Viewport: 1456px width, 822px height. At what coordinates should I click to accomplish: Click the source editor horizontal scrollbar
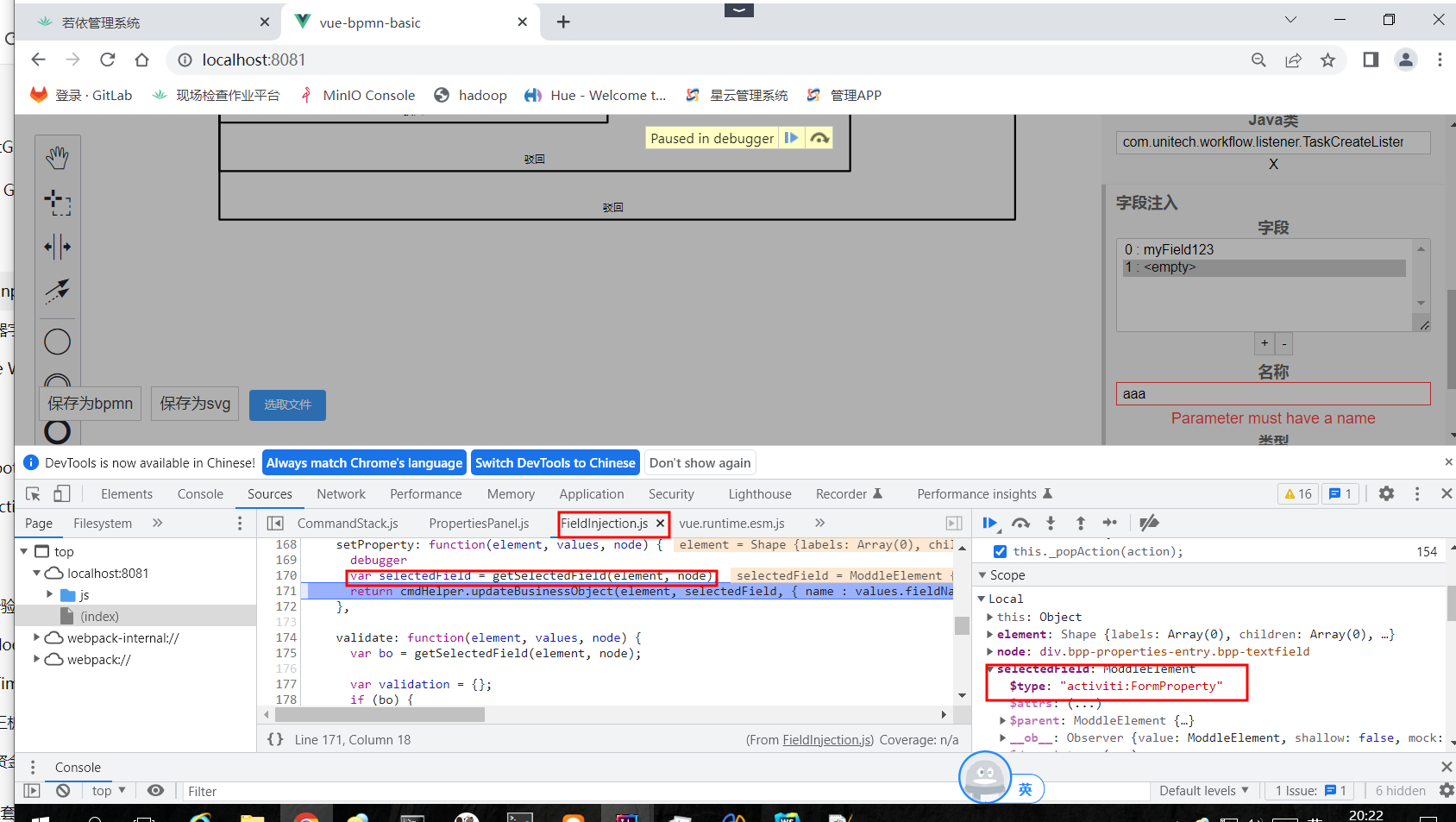pos(380,714)
